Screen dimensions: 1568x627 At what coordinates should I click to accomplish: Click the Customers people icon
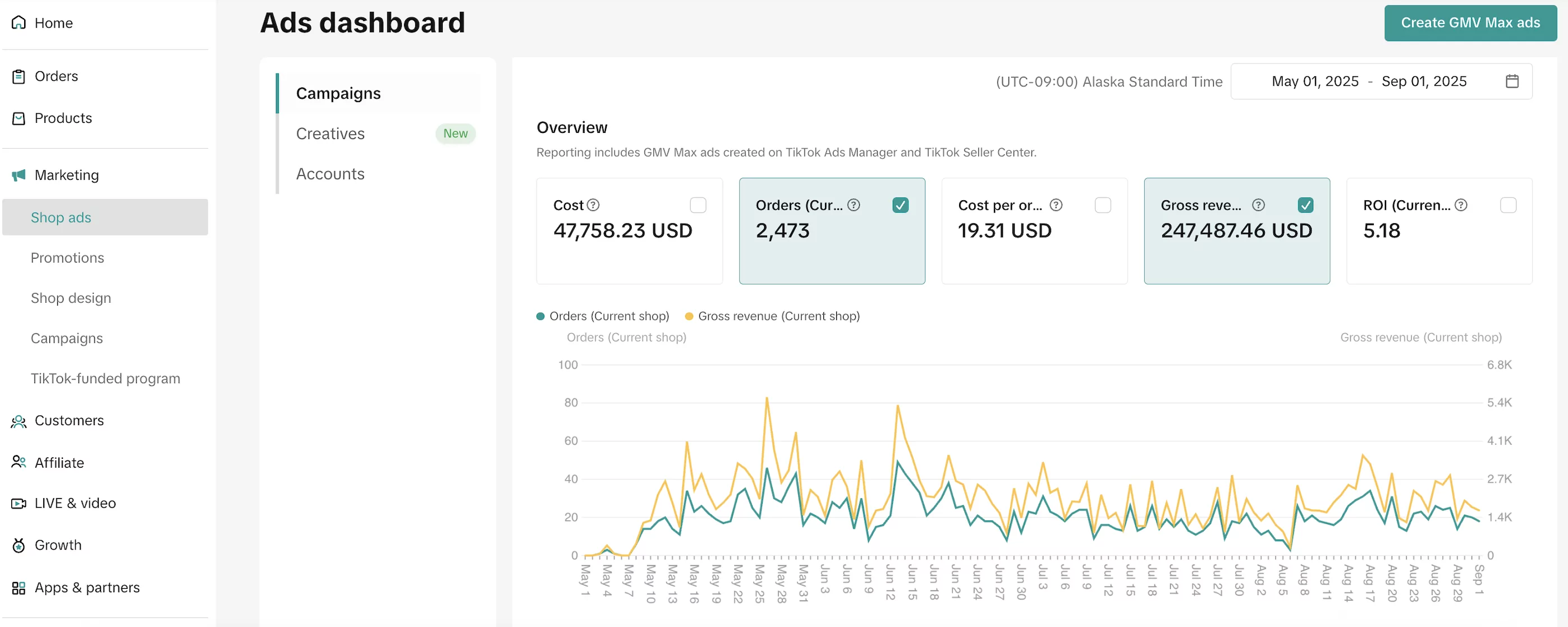(x=19, y=421)
